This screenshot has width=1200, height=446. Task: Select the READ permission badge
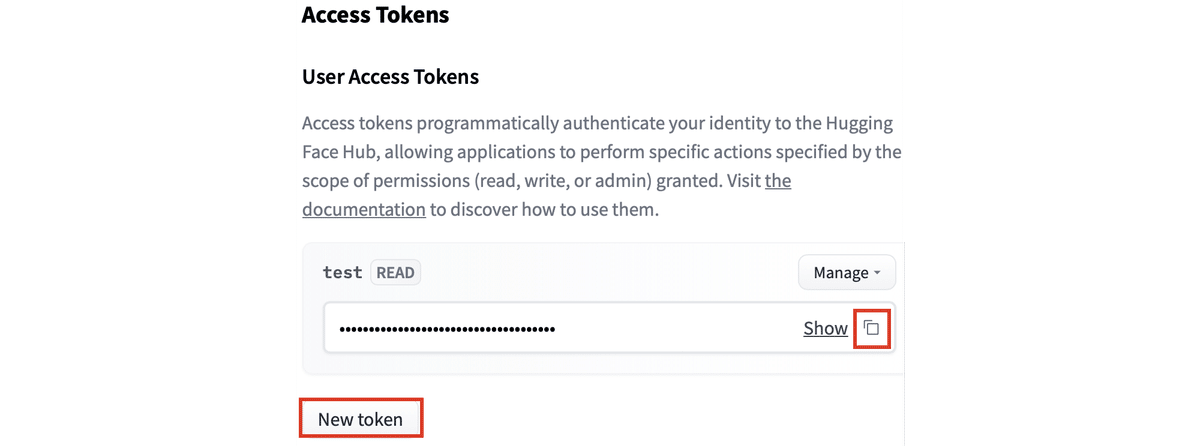coord(395,272)
